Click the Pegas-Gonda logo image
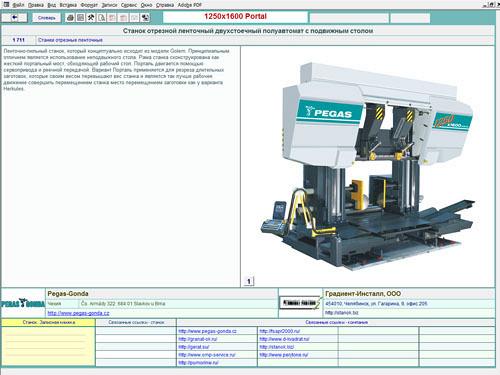Viewport: 500px width, 375px height. [x=23, y=303]
